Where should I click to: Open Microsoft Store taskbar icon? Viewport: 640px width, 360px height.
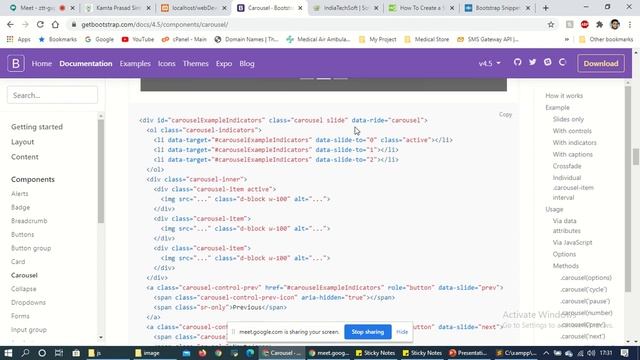tap(76, 353)
